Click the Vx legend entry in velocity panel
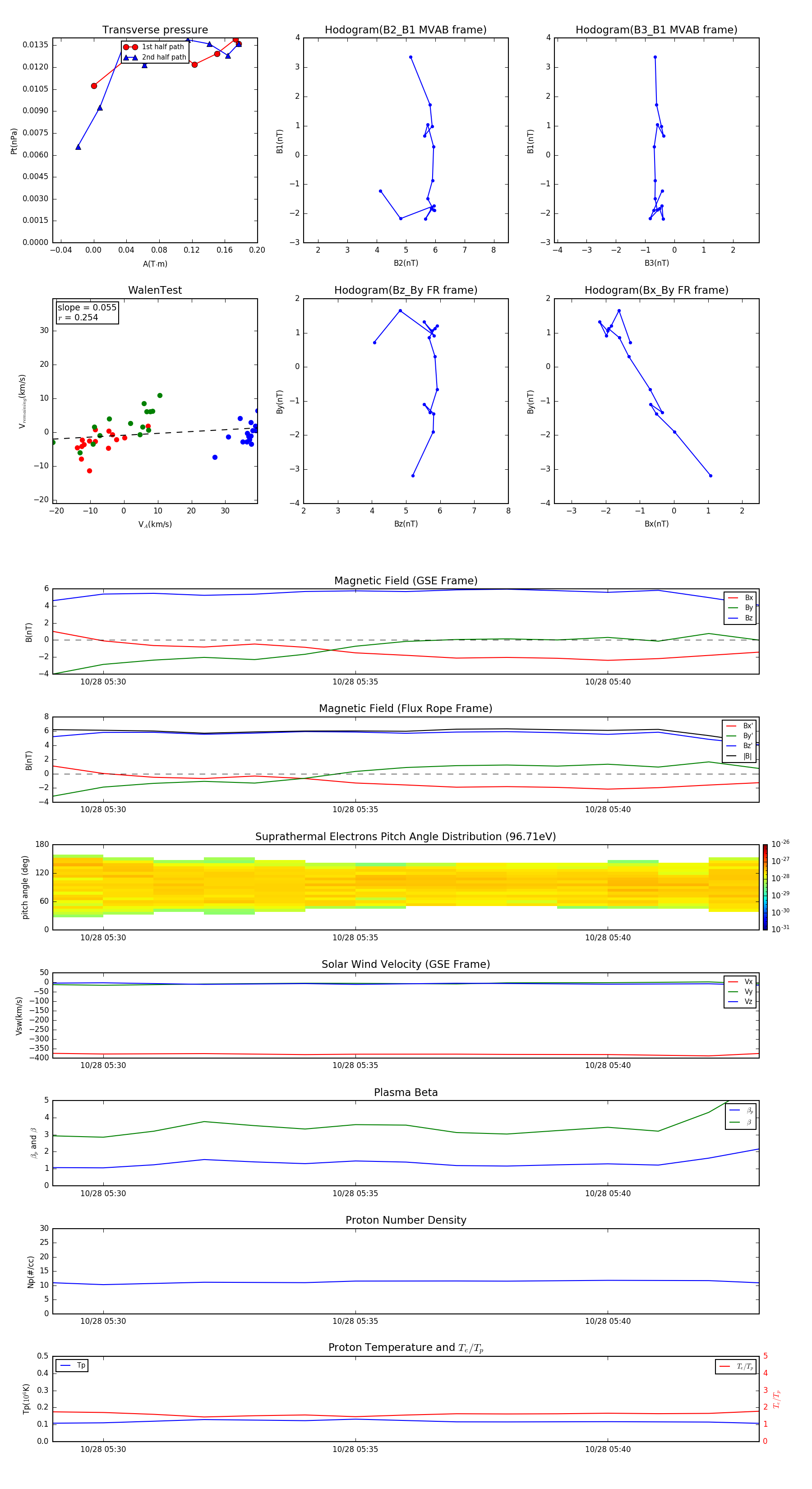812x1489 pixels. pos(740,981)
